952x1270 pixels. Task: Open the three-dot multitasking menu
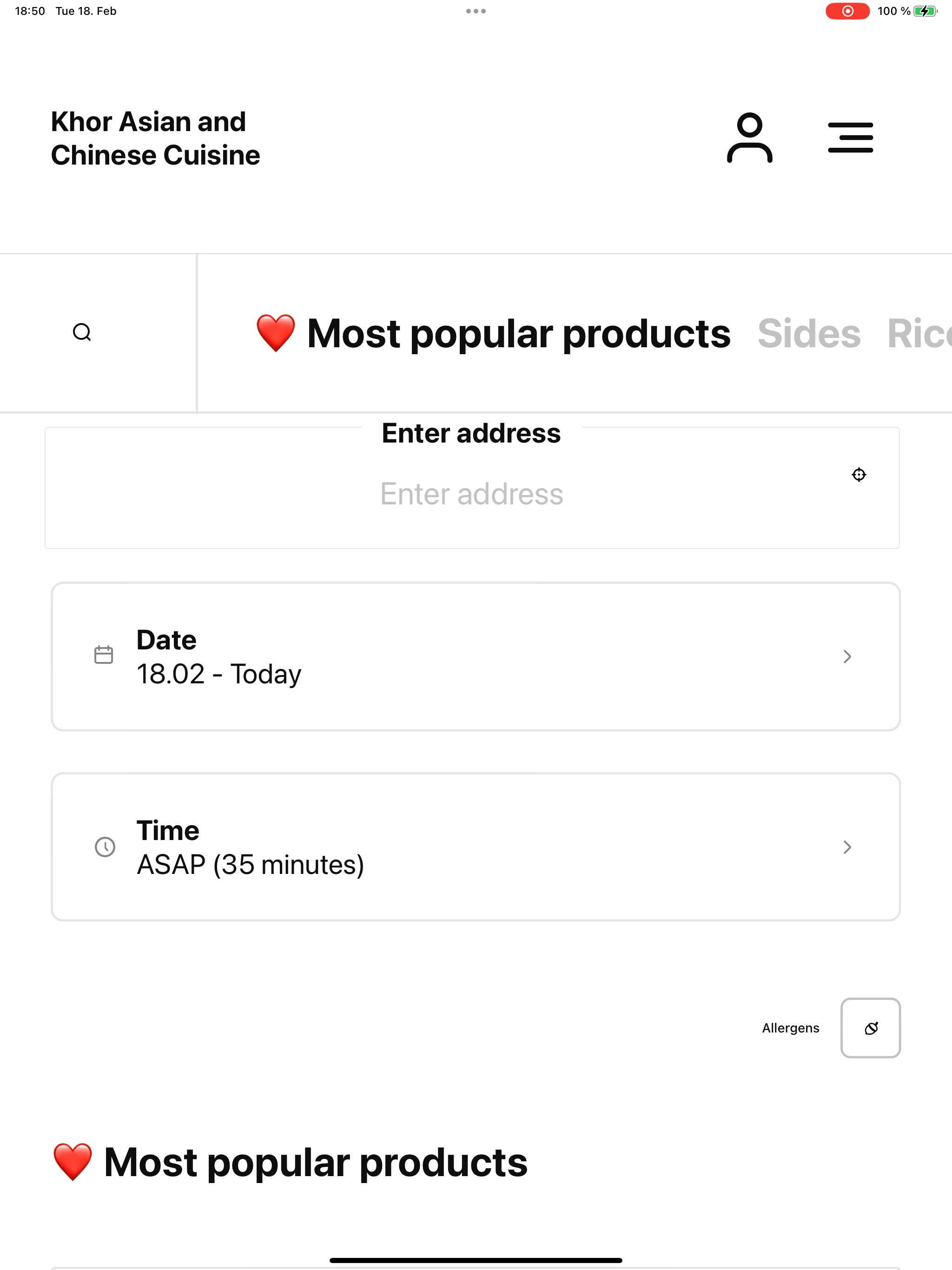click(476, 11)
